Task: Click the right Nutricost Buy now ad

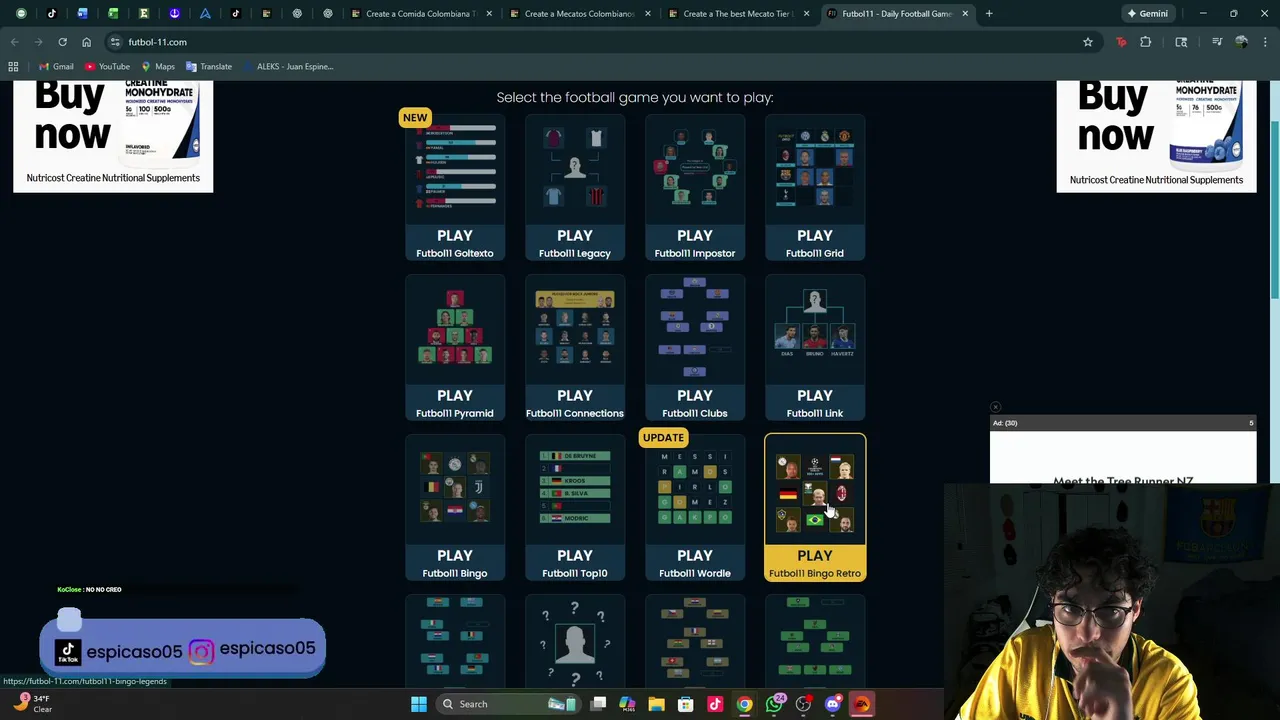Action: 1156,136
